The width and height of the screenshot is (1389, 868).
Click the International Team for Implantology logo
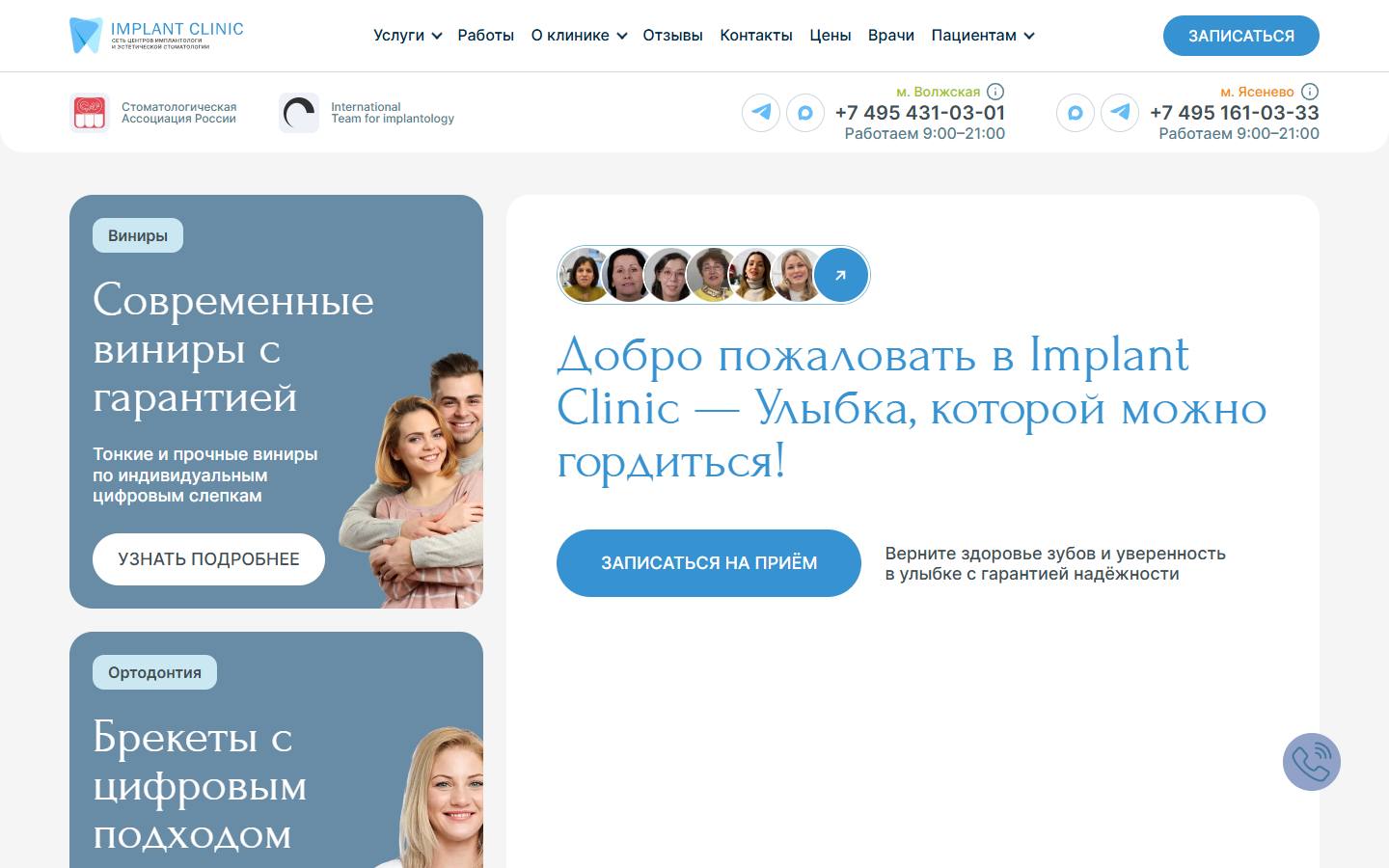click(299, 113)
